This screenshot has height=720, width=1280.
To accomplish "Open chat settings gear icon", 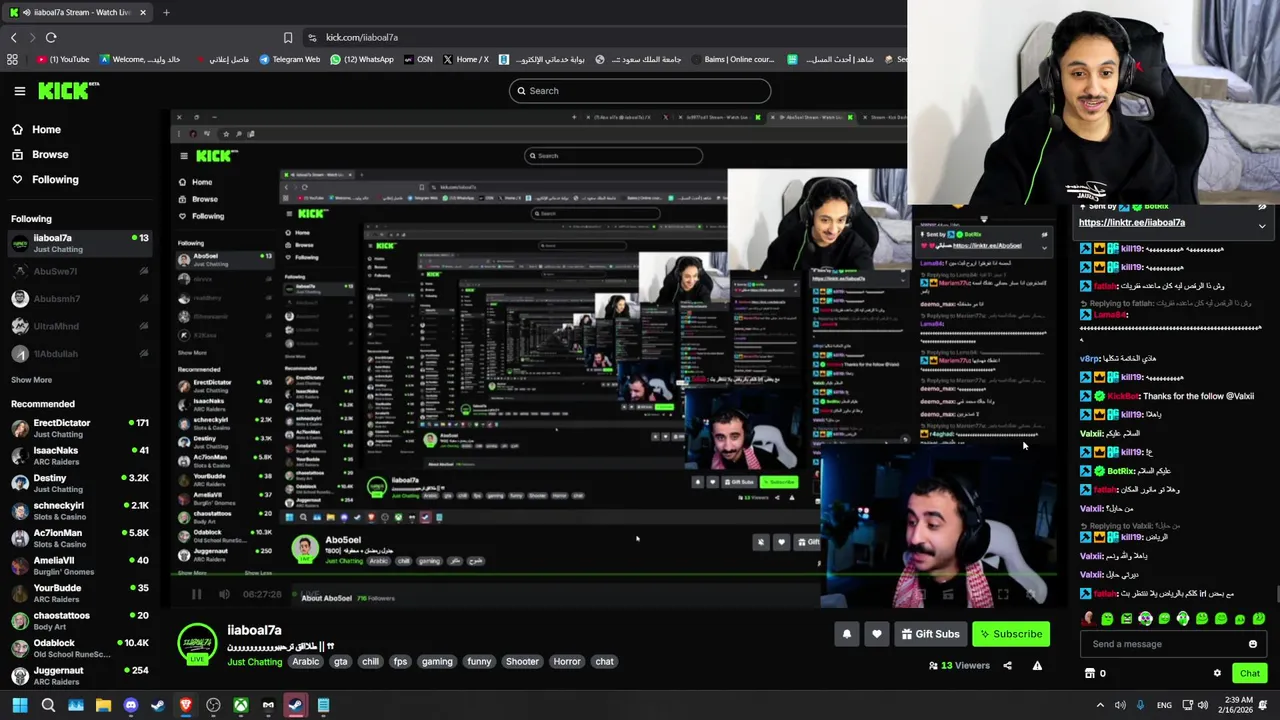I will 1217,673.
